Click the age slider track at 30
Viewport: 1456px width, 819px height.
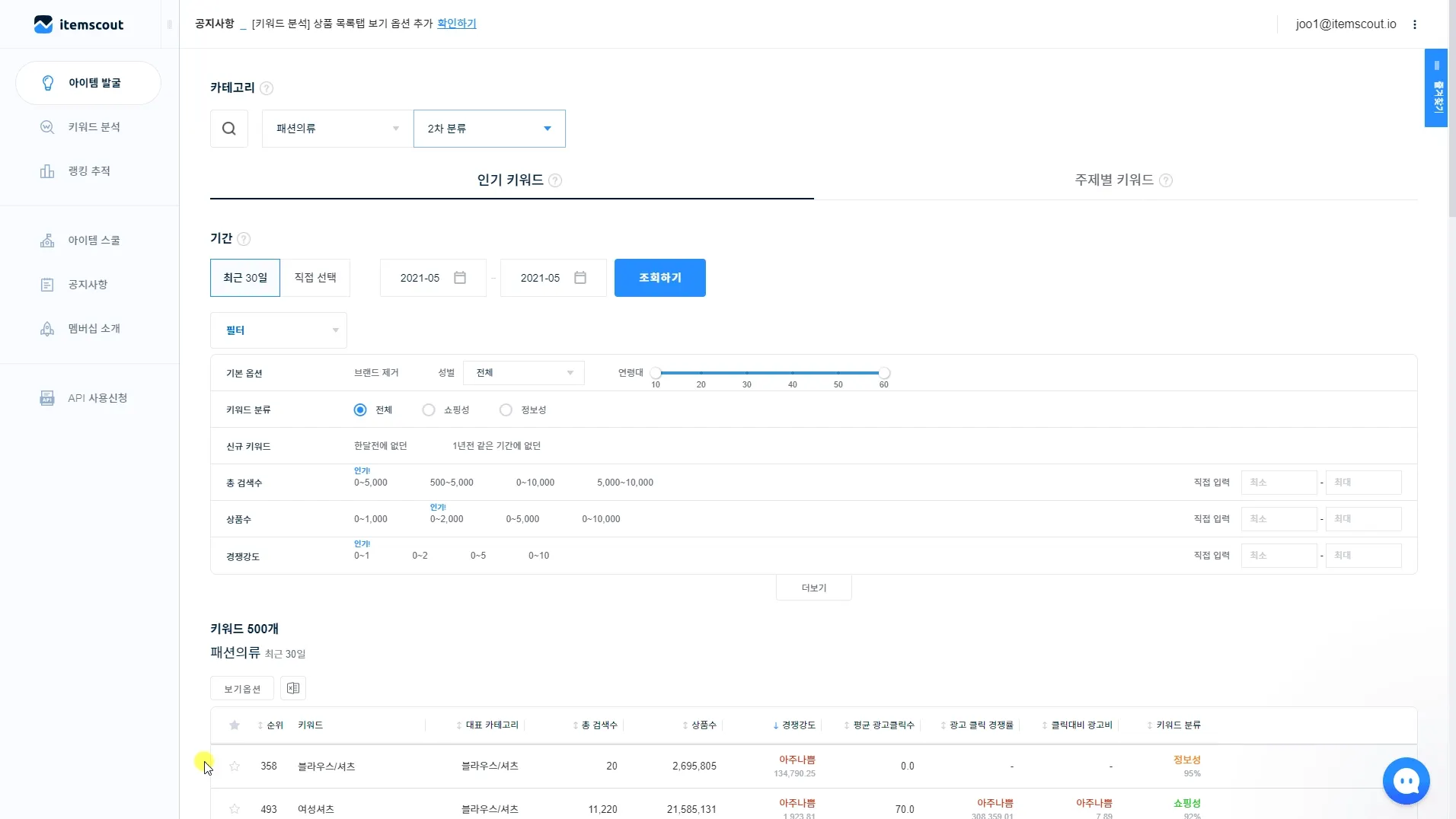click(747, 373)
